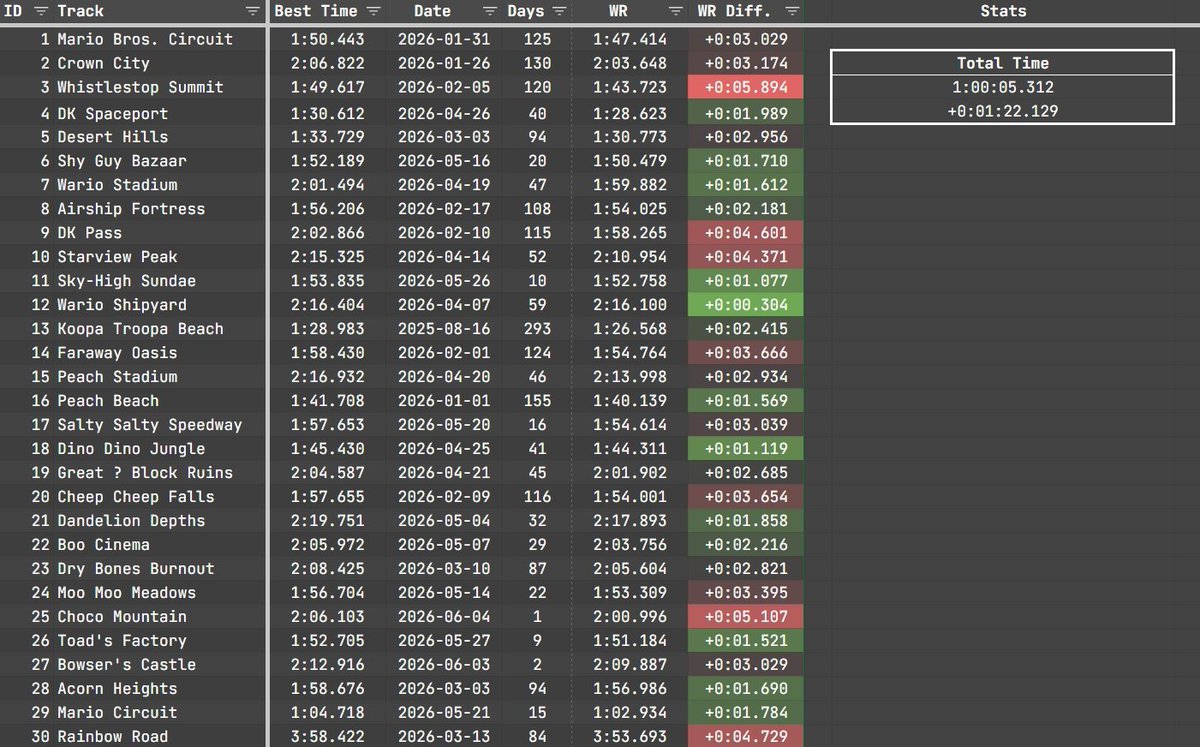Screen dimensions: 1200x747
Task: Select the Boo Cinema track cell
Action: 160,545
